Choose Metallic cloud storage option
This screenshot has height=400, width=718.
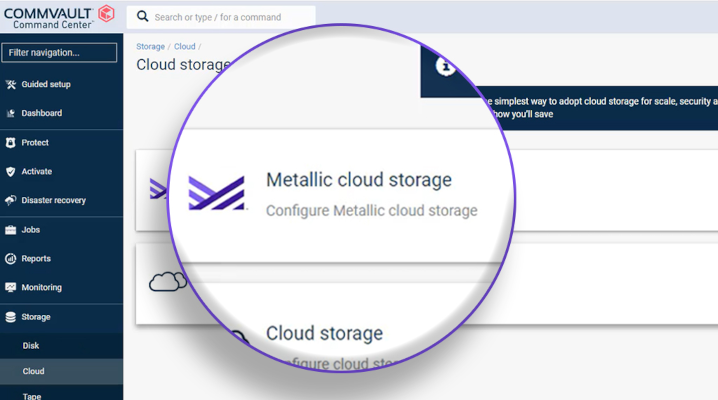(359, 180)
